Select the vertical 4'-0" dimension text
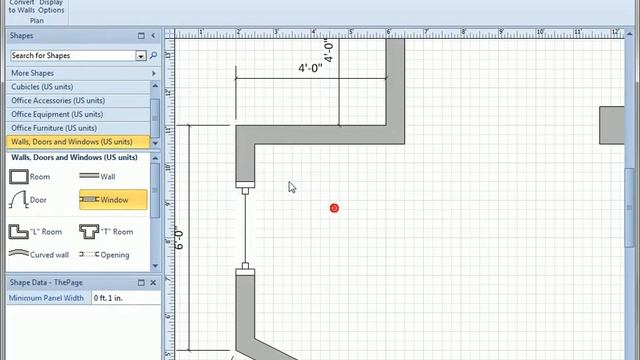Screen dimensions: 640x360 tap(328, 50)
